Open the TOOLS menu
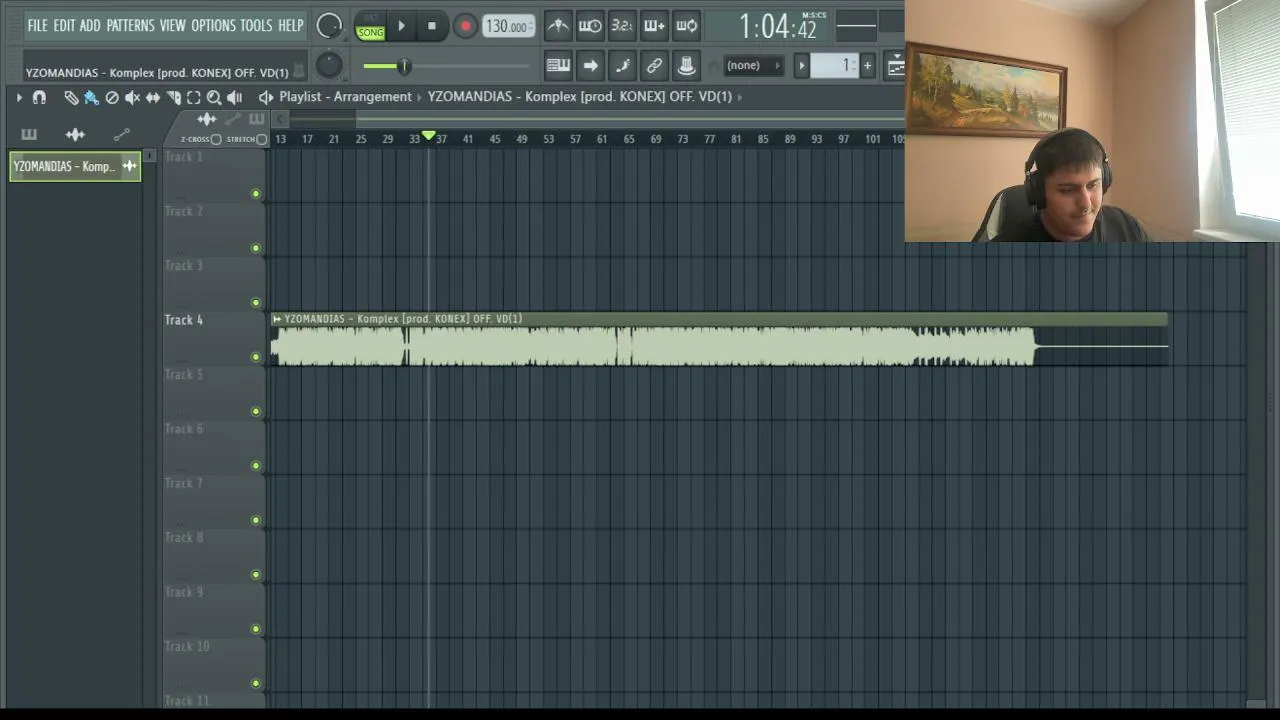This screenshot has height=720, width=1280. click(256, 25)
